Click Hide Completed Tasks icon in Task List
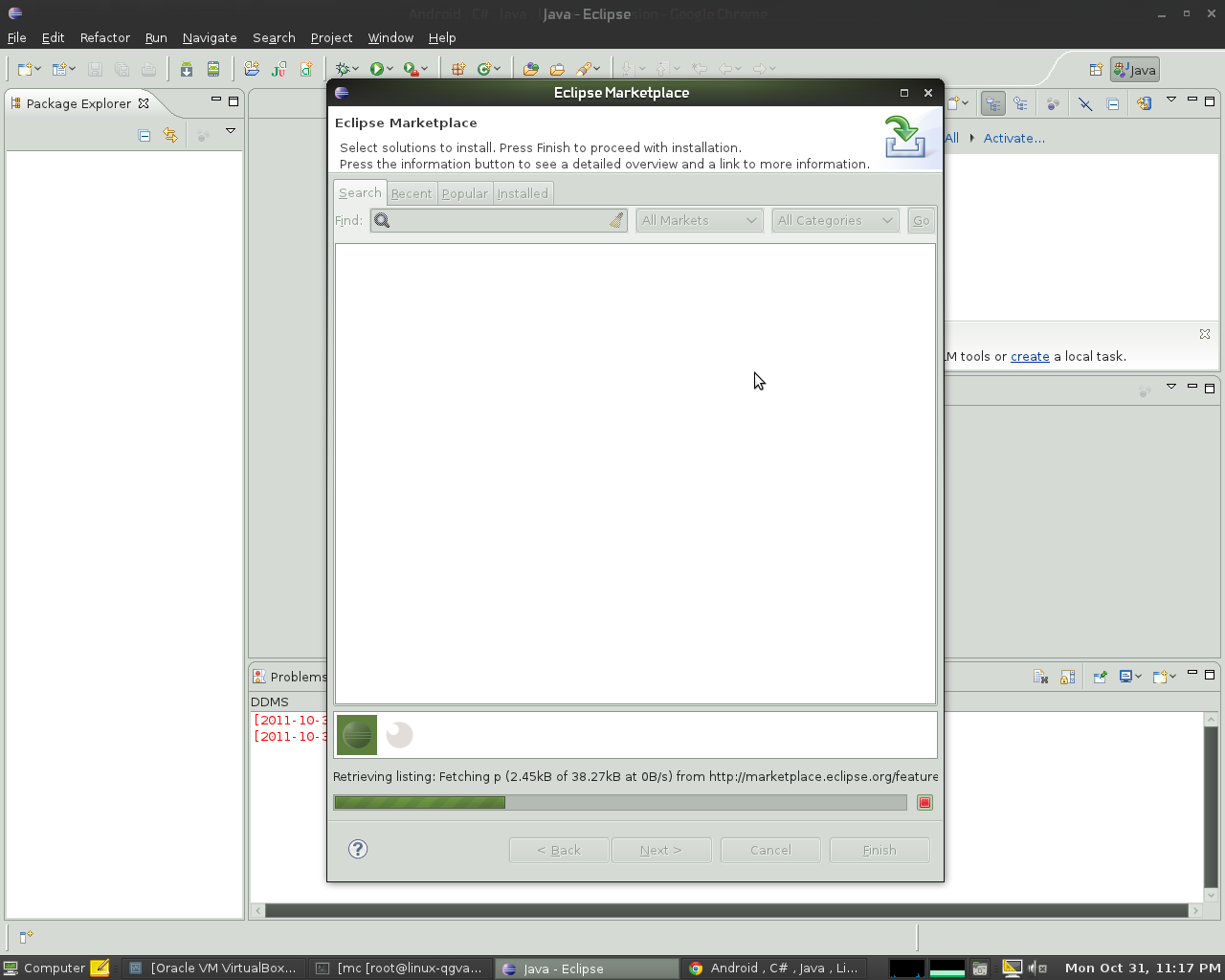Viewport: 1225px width, 980px height. [x=1084, y=103]
